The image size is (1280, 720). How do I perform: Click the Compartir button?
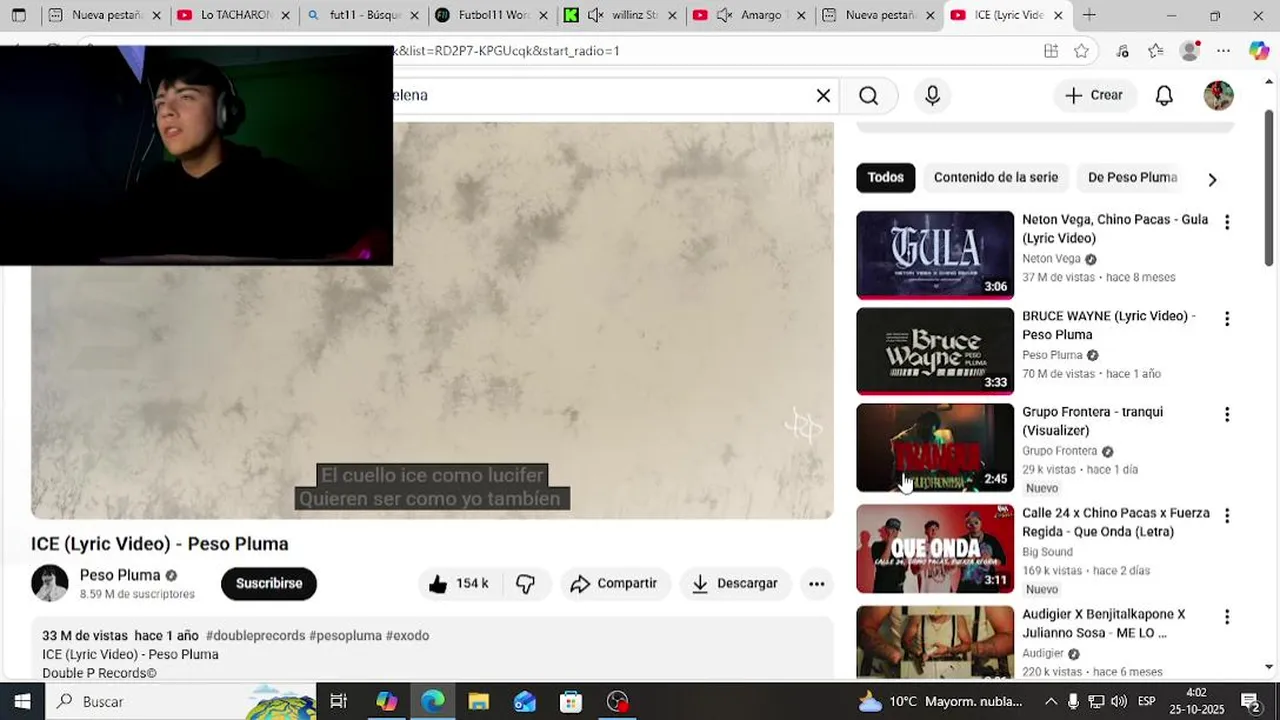pos(613,584)
